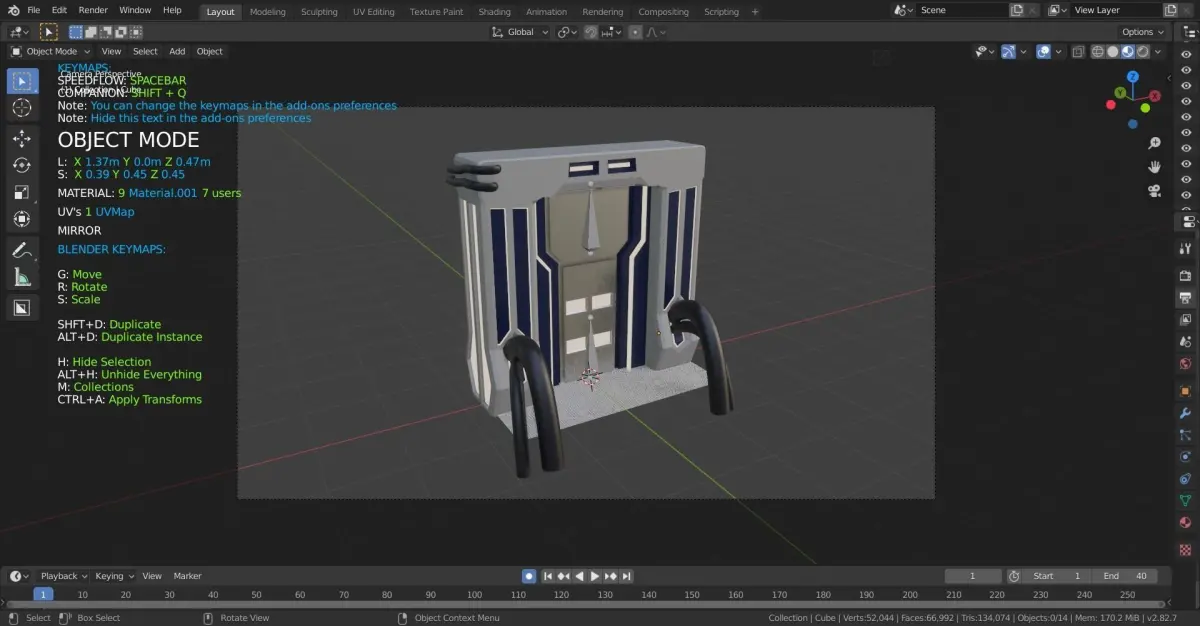
Task: Select the Scale tool icon
Action: tap(22, 192)
